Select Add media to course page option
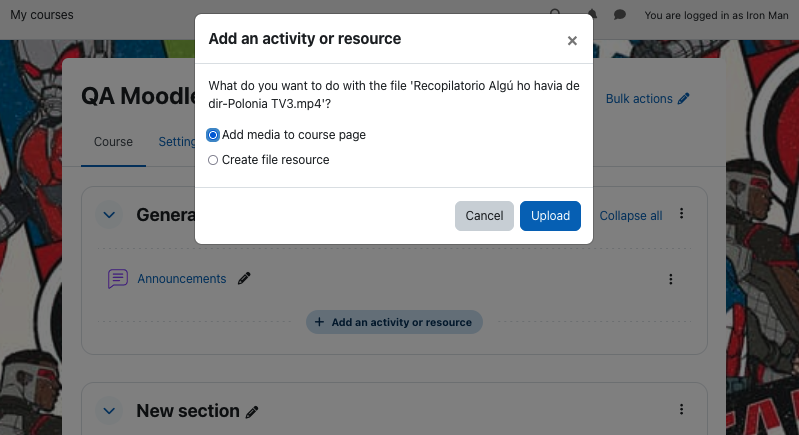The image size is (799, 435). click(x=213, y=135)
